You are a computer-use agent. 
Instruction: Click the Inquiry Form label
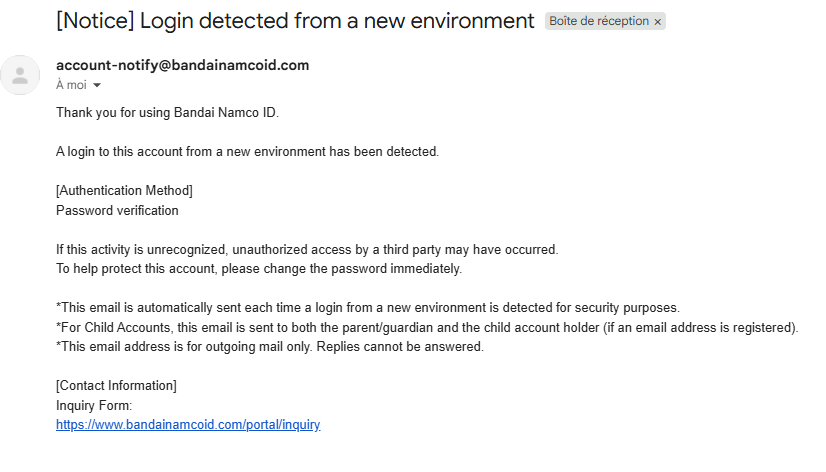[x=94, y=406]
